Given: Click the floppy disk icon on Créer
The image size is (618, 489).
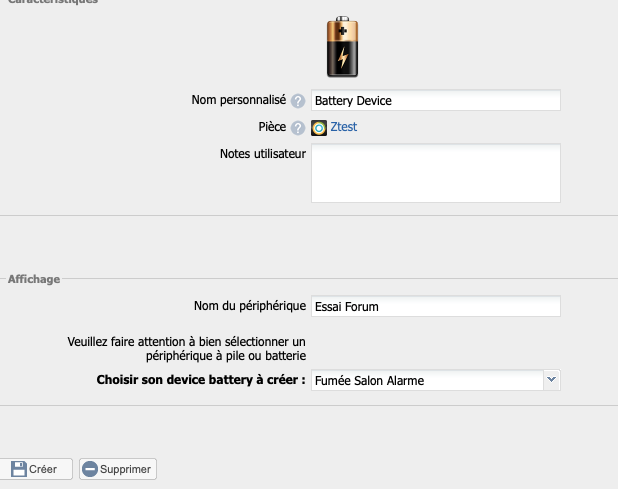Looking at the screenshot, I should (18, 469).
